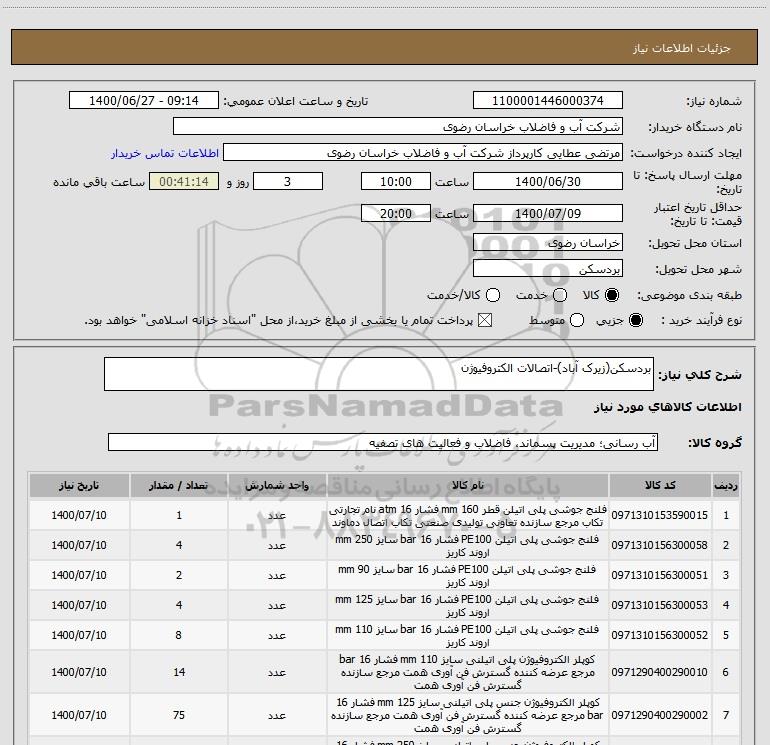Click the item name with سایز 90 mm

click(x=468, y=576)
